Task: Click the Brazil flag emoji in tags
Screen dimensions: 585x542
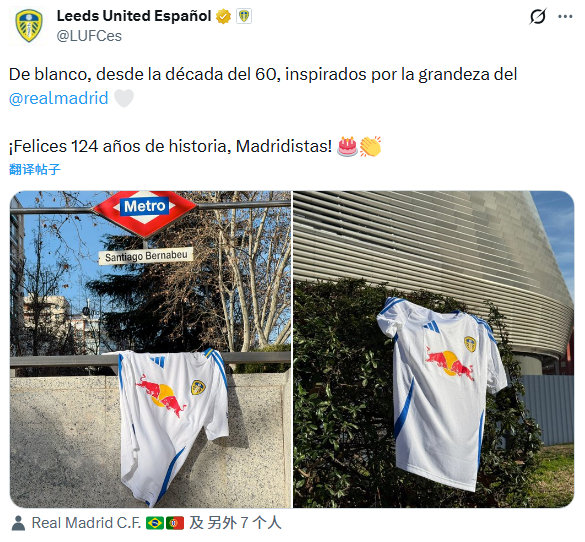Action: click(155, 523)
